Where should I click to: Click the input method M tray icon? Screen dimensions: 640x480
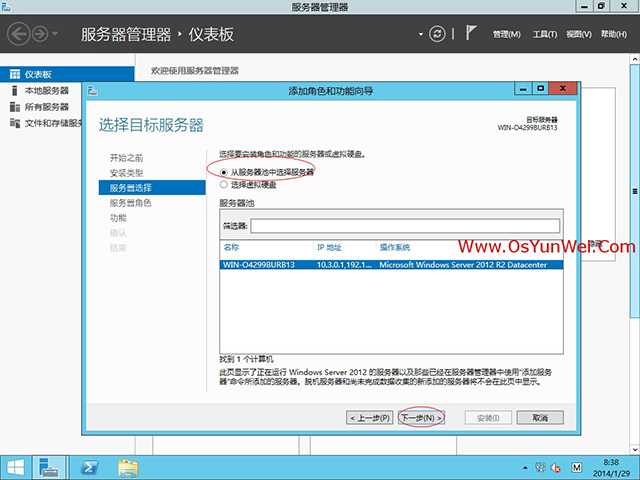(576, 468)
